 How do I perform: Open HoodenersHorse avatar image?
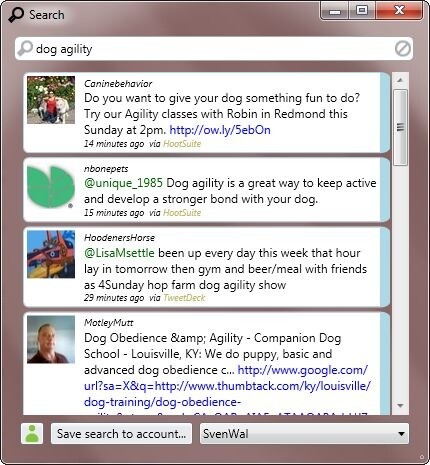51,254
